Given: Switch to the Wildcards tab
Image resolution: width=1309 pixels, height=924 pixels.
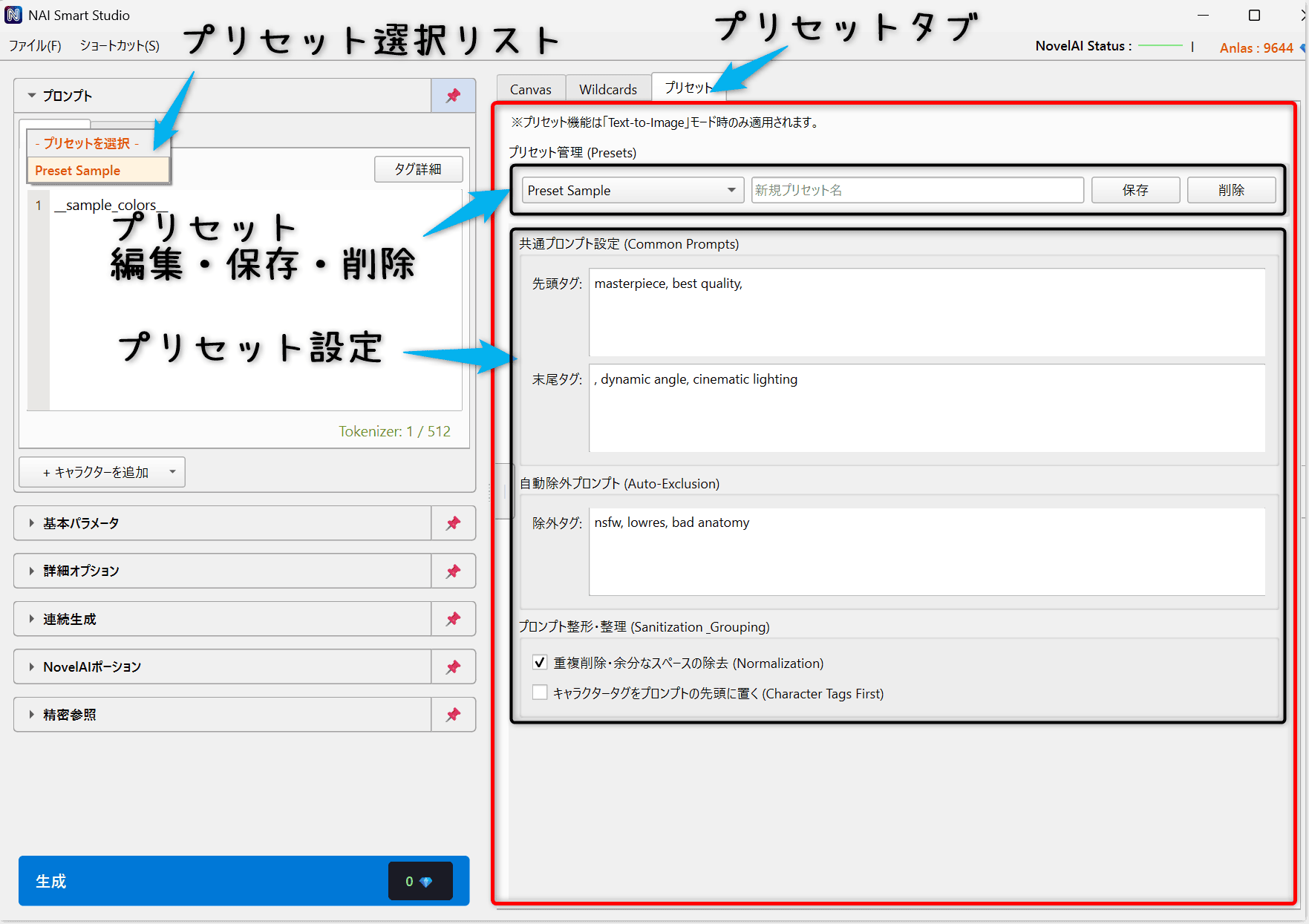Looking at the screenshot, I should [x=608, y=88].
